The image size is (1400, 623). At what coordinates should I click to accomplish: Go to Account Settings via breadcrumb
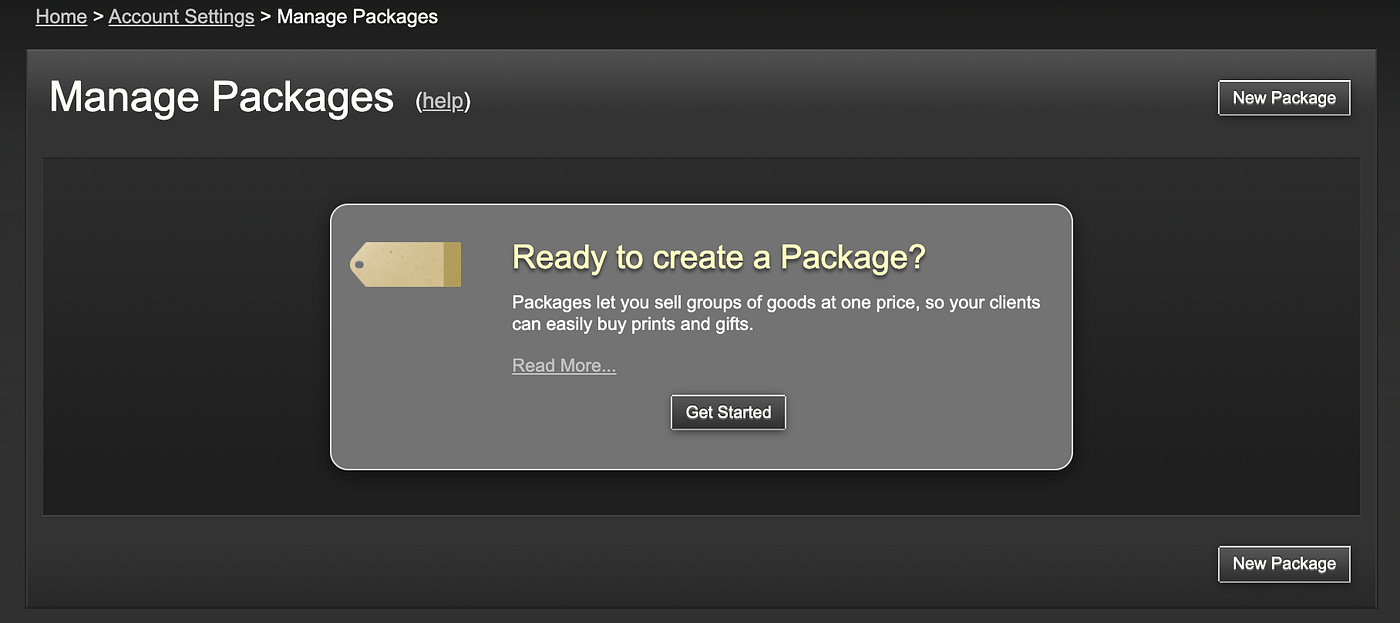point(181,17)
